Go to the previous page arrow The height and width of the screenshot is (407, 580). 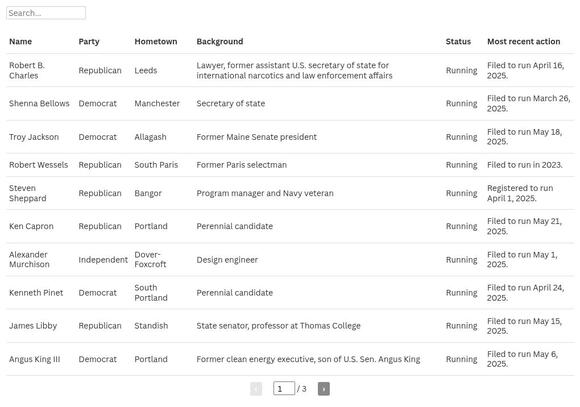pyautogui.click(x=256, y=388)
